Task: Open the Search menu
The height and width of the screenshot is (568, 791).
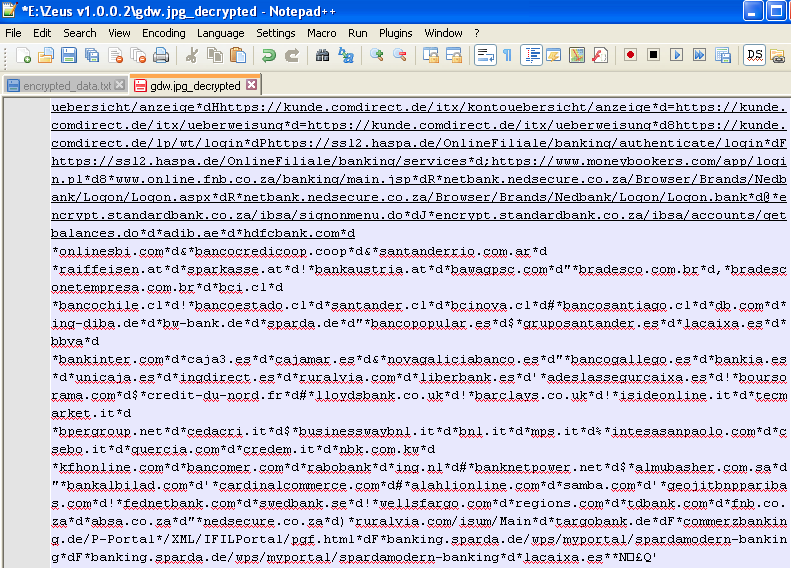Action: coord(80,33)
